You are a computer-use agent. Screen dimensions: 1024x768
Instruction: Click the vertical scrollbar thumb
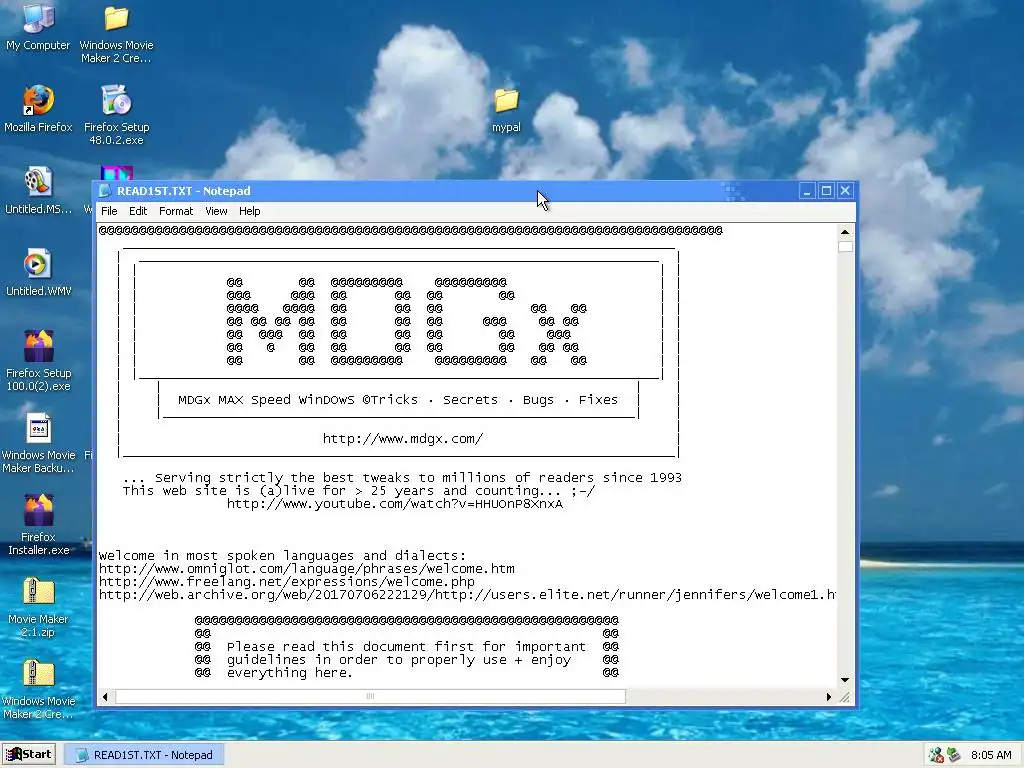(845, 247)
